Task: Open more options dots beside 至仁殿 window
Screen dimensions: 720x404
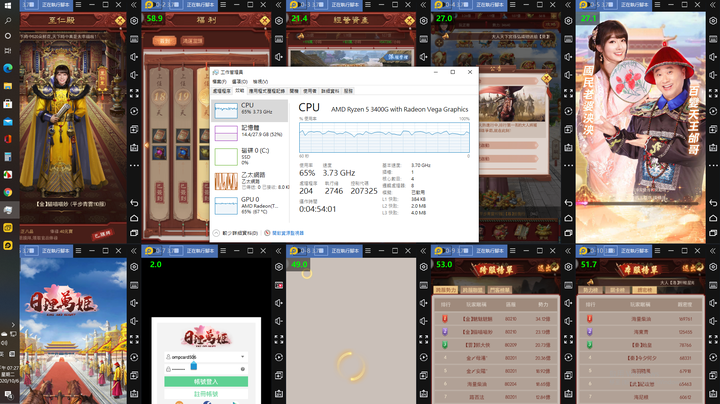Action: click(x=134, y=165)
